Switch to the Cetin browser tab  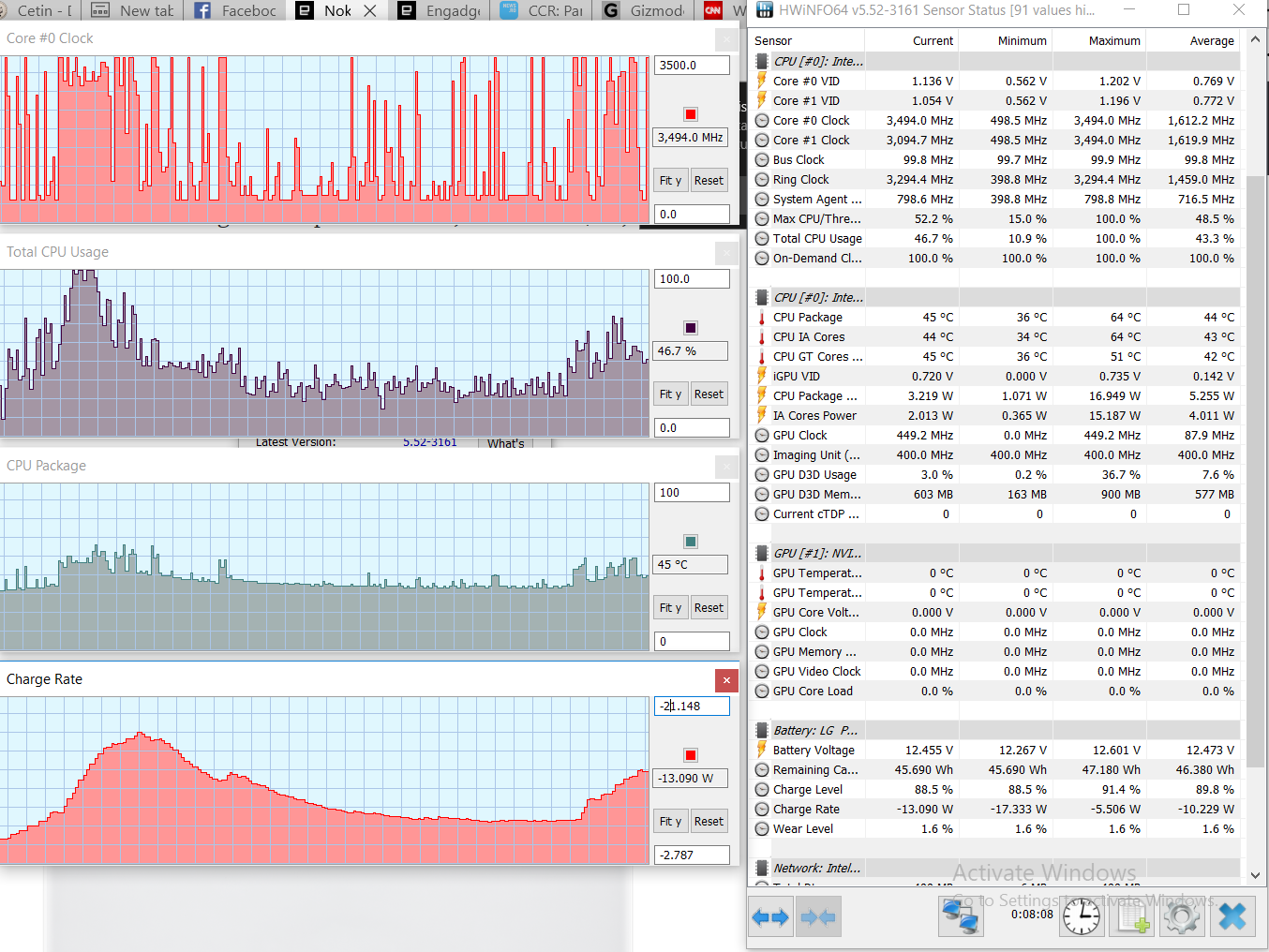point(39,10)
